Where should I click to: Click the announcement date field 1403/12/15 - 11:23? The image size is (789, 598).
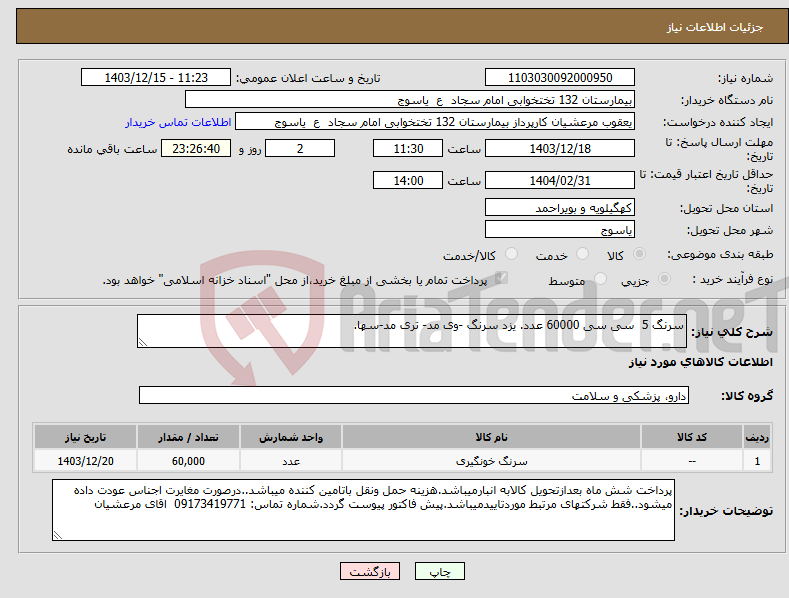(155, 78)
